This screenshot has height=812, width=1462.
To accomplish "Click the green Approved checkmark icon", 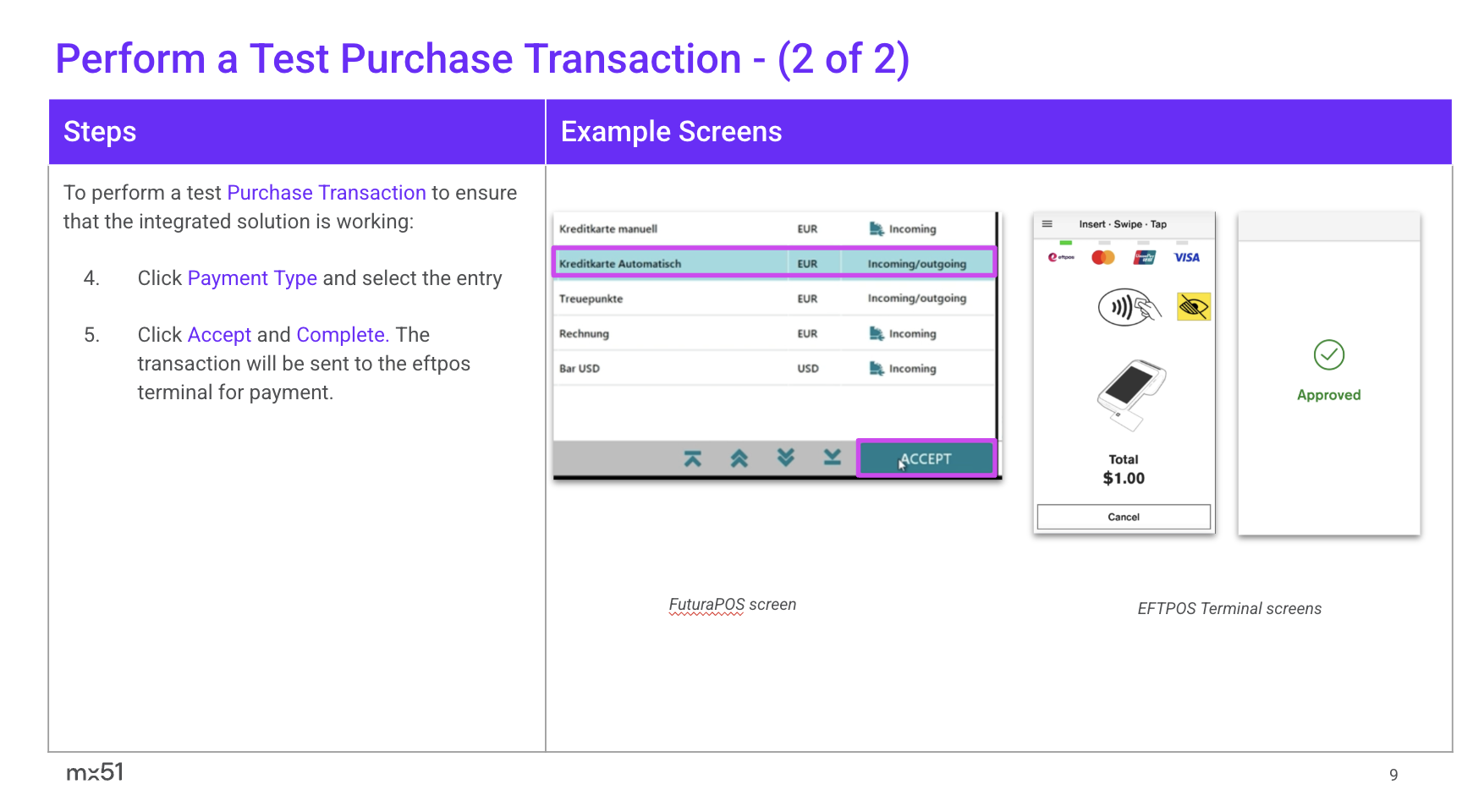I will tap(1328, 355).
